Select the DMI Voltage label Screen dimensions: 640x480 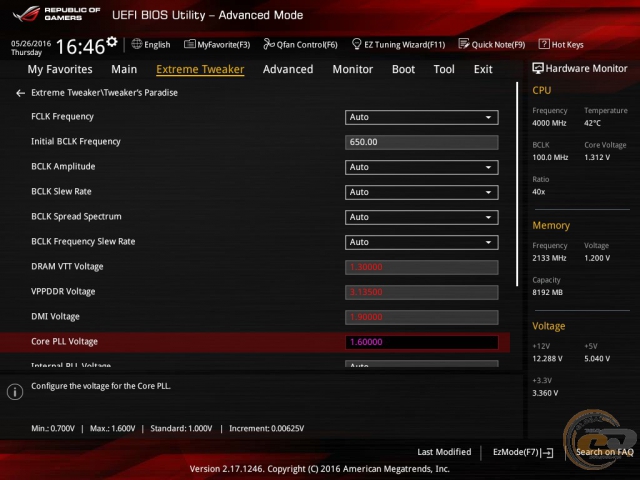click(56, 316)
